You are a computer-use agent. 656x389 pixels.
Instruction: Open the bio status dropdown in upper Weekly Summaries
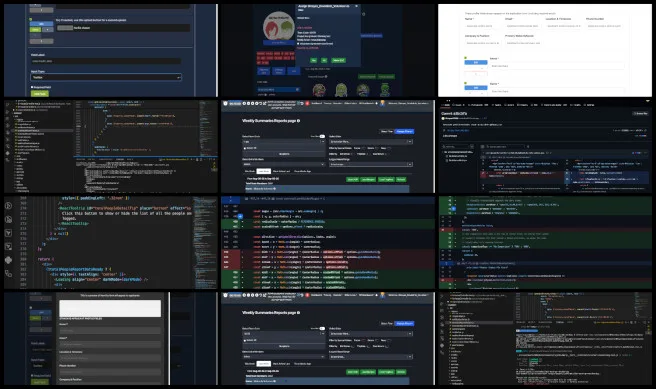point(284,164)
